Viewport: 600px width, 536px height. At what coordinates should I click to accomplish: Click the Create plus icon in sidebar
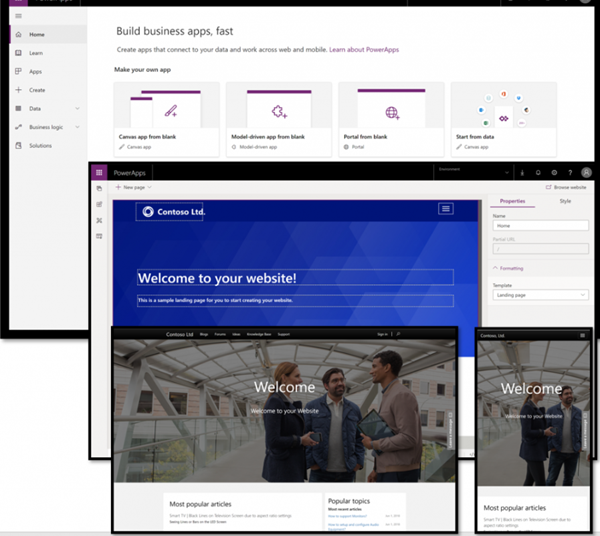point(18,90)
